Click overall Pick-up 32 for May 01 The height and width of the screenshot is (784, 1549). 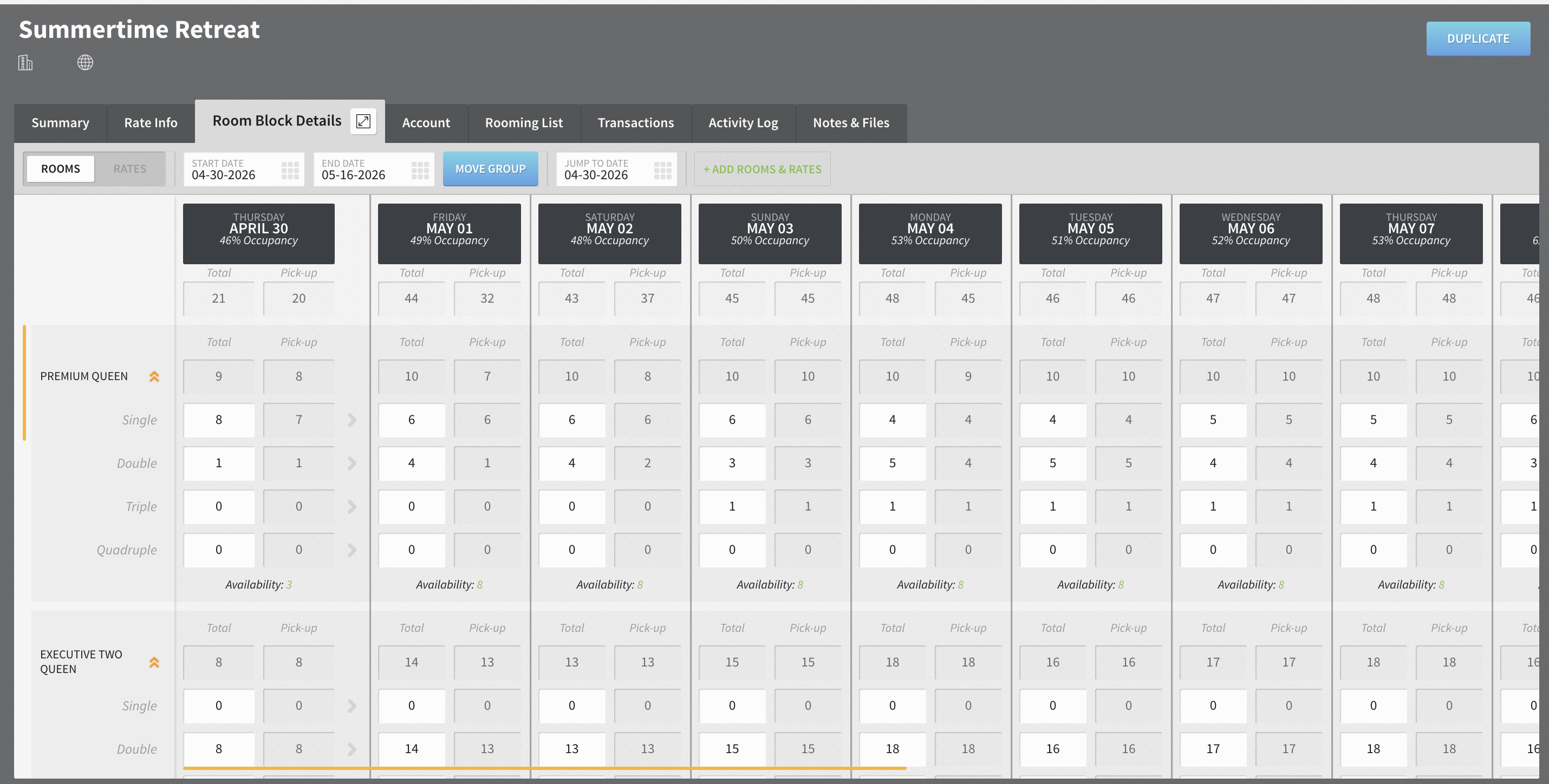[487, 298]
